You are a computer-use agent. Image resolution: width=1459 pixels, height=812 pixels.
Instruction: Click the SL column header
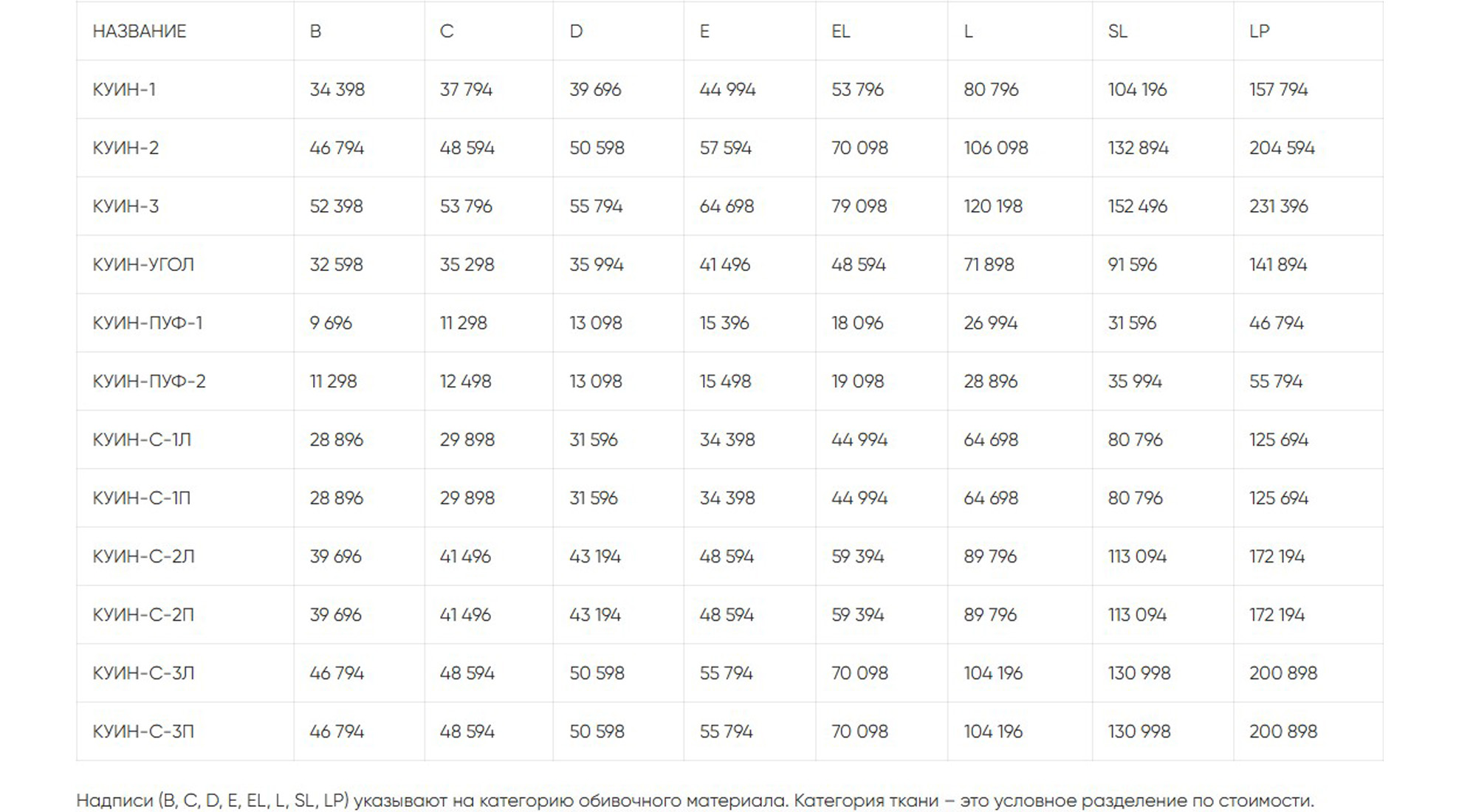1118,32
